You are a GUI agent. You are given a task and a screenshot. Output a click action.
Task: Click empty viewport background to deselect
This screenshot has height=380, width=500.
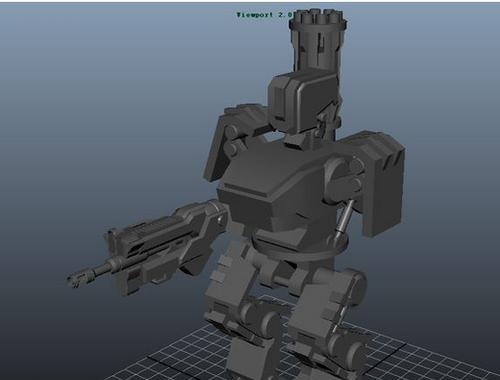coord(83,100)
